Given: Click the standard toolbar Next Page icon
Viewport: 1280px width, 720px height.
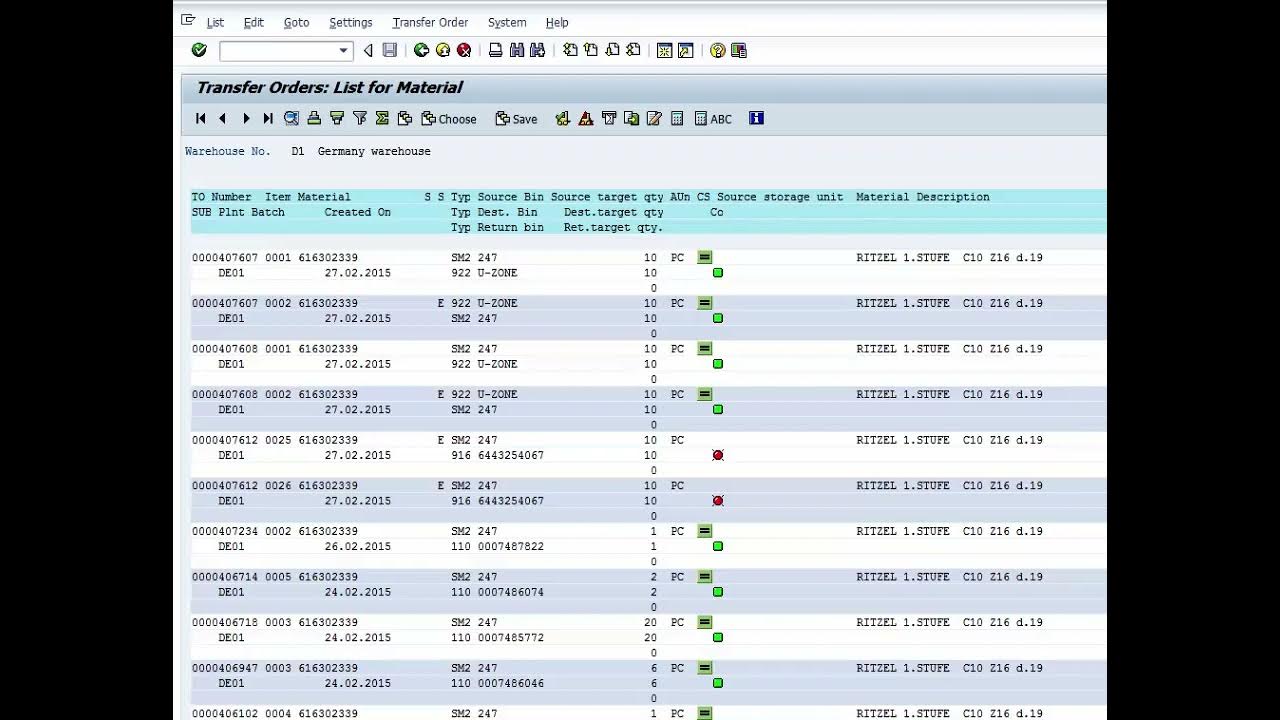Looking at the screenshot, I should pyautogui.click(x=612, y=50).
